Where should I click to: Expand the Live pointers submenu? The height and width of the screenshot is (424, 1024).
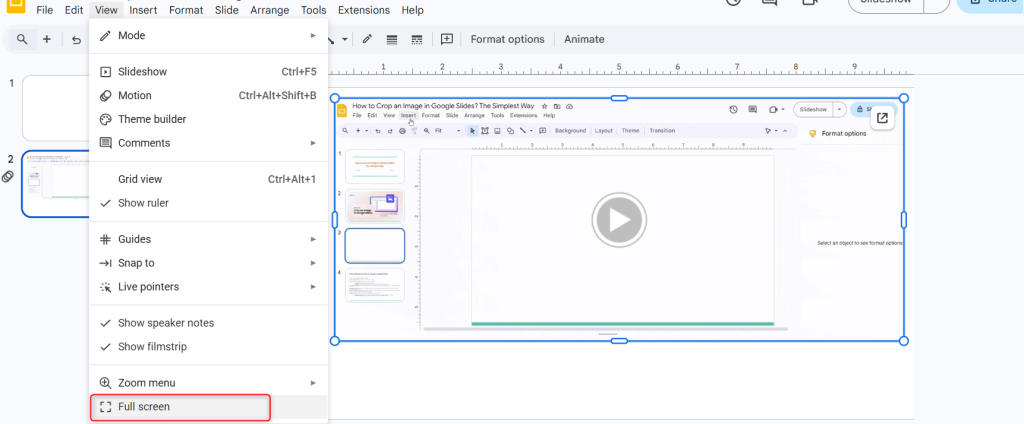[x=208, y=286]
